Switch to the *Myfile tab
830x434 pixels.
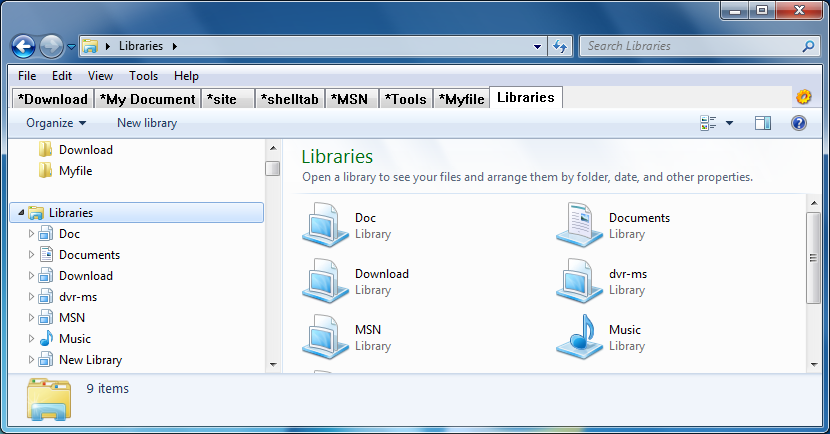pos(461,99)
